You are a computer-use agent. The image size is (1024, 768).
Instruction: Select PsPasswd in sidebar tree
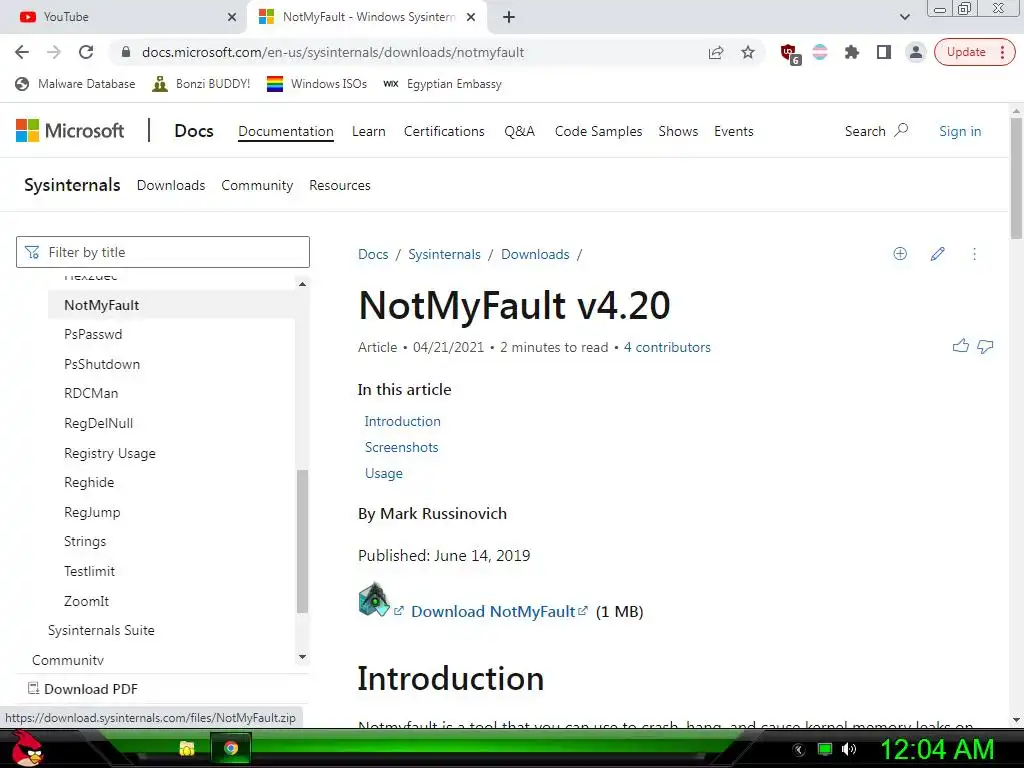93,334
